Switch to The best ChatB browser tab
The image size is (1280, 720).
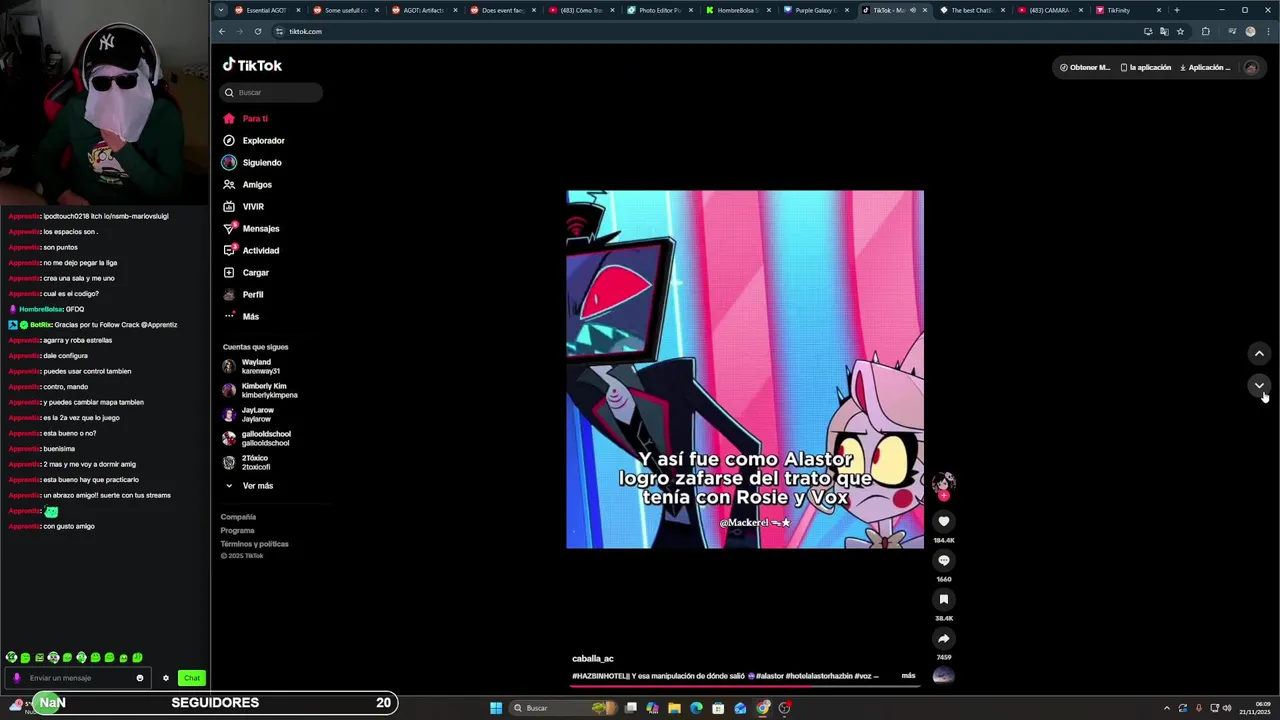(x=971, y=10)
